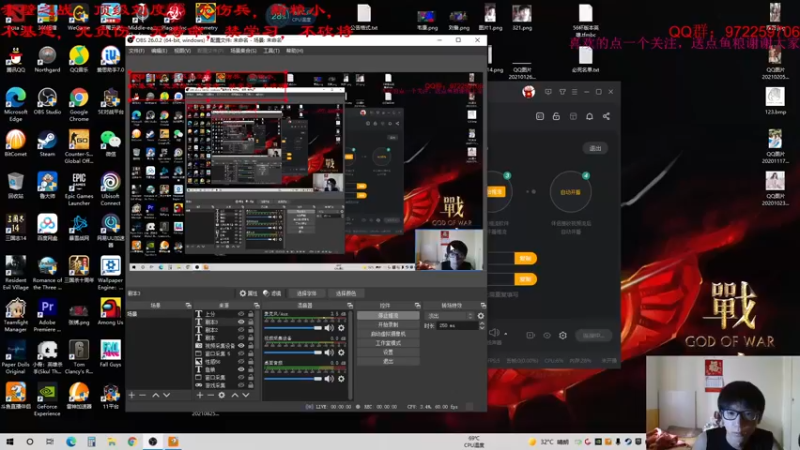Image resolution: width=800 pixels, height=450 pixels.
Task: Toggle visibility of 上分 source
Action: click(241, 314)
